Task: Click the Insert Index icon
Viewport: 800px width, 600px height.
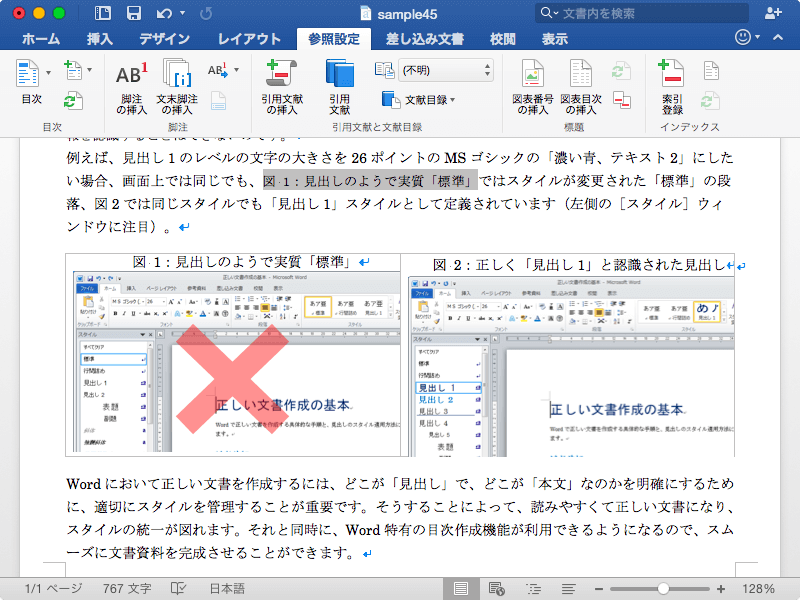Action: tap(711, 71)
